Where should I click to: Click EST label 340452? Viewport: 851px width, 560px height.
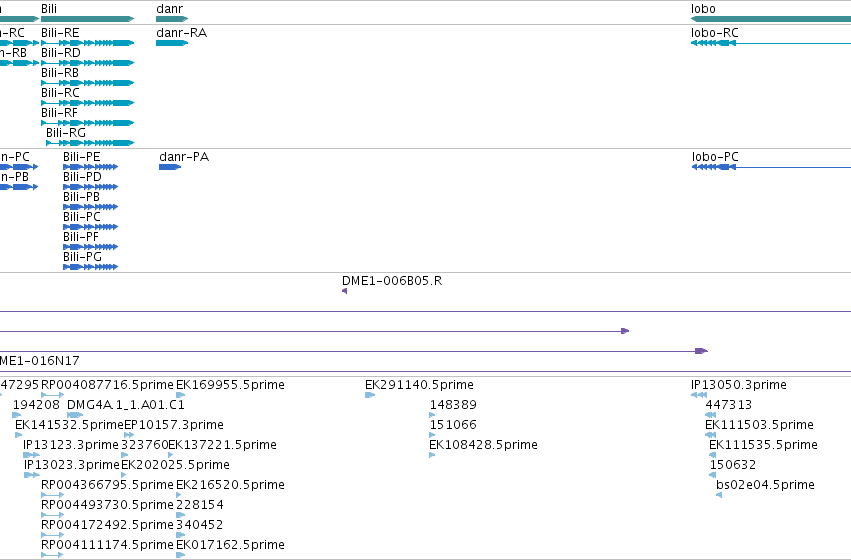(200, 525)
